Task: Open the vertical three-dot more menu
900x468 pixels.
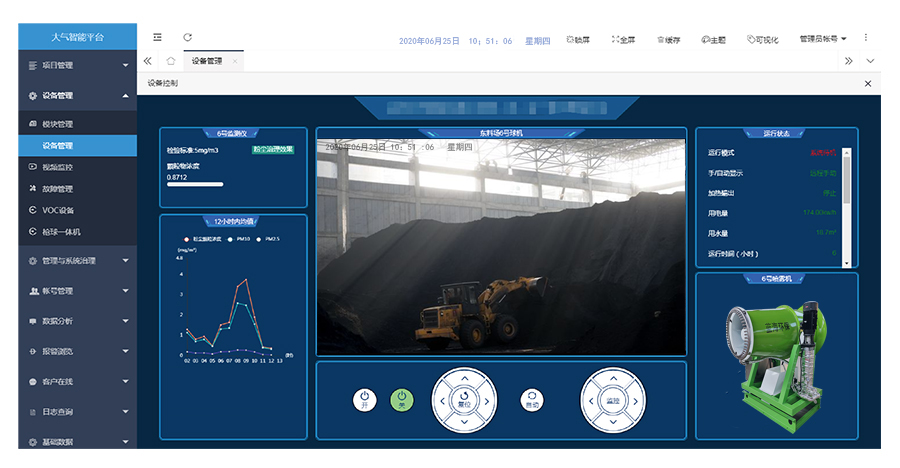Action: coord(866,38)
